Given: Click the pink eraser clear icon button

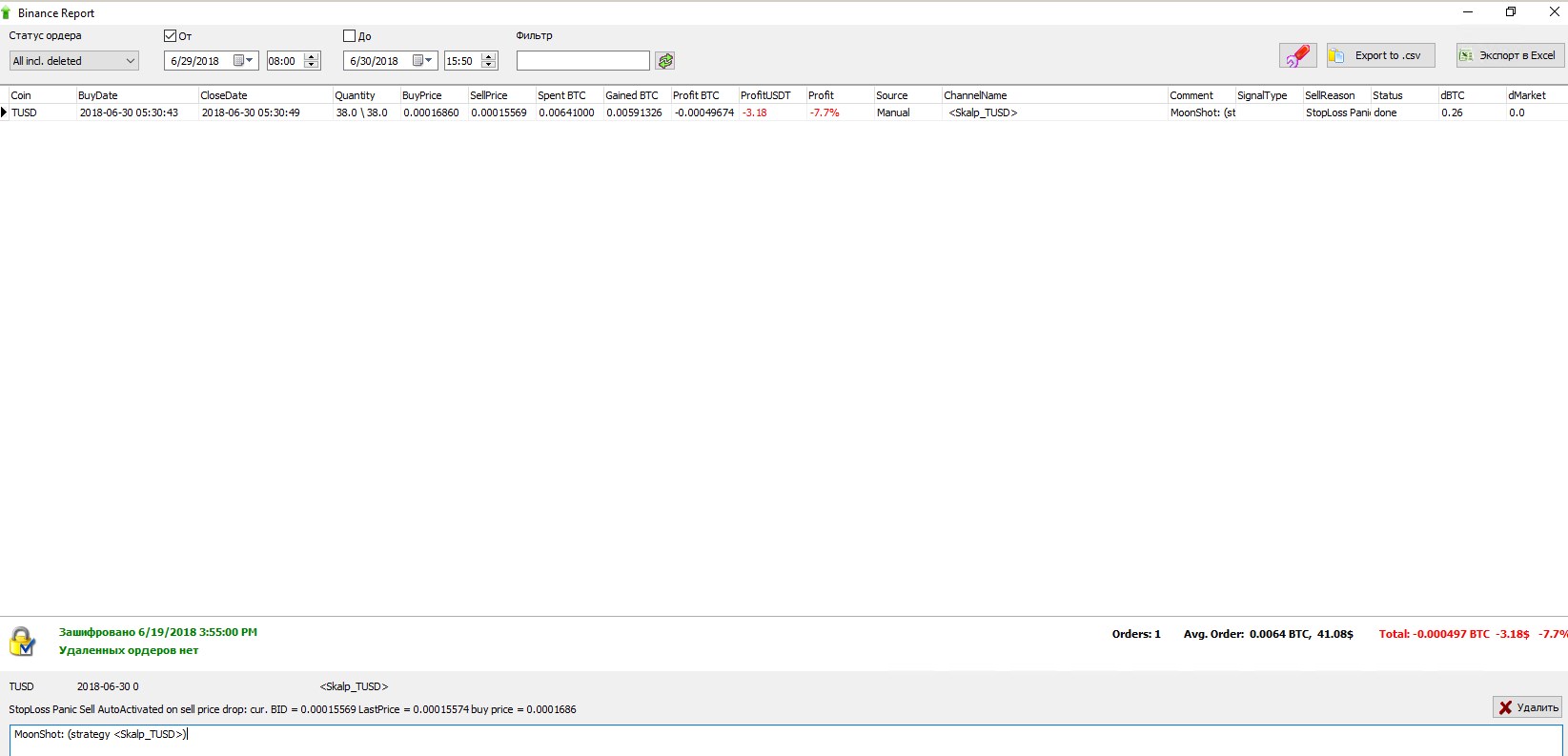Looking at the screenshot, I should 1297,55.
